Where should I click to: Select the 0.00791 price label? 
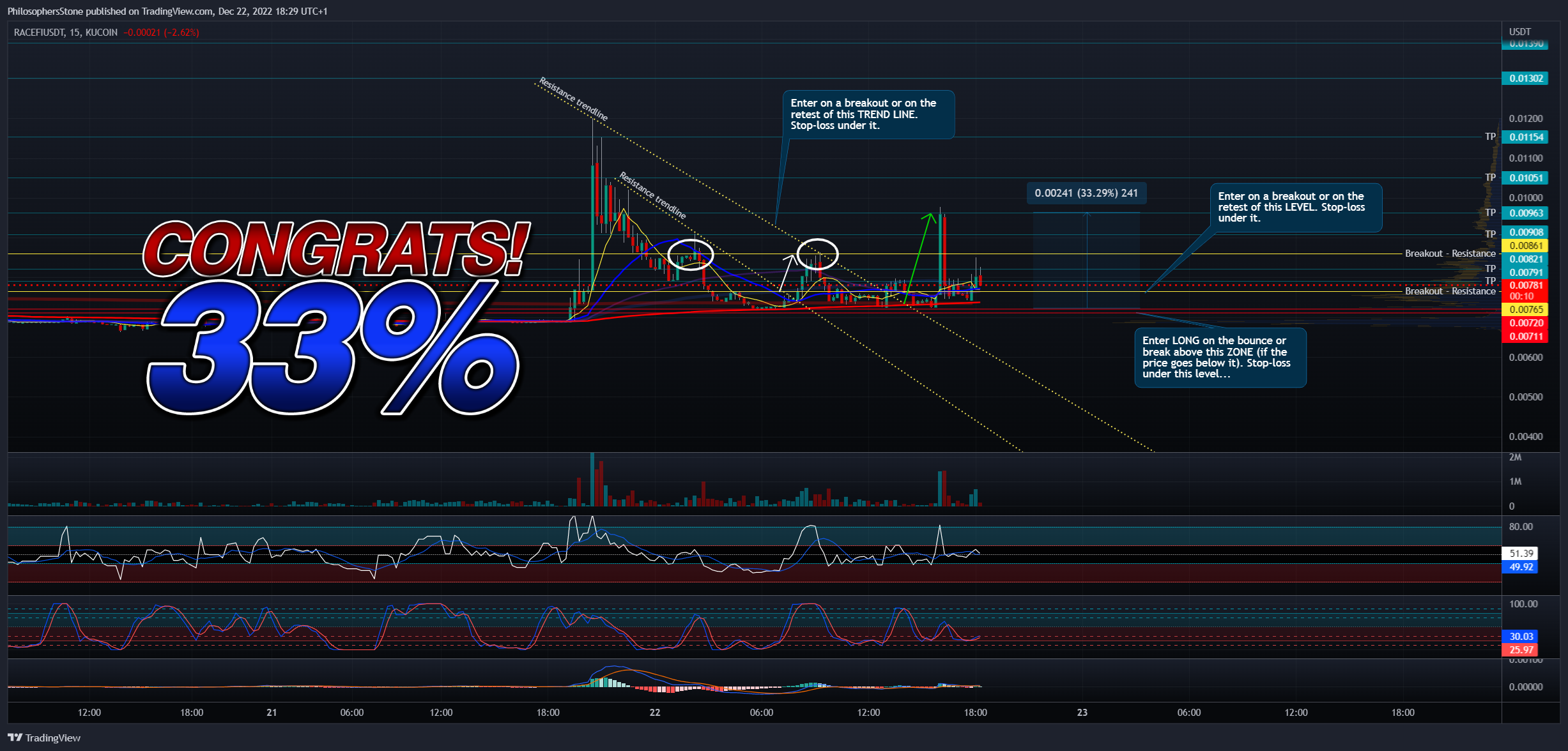[1526, 273]
